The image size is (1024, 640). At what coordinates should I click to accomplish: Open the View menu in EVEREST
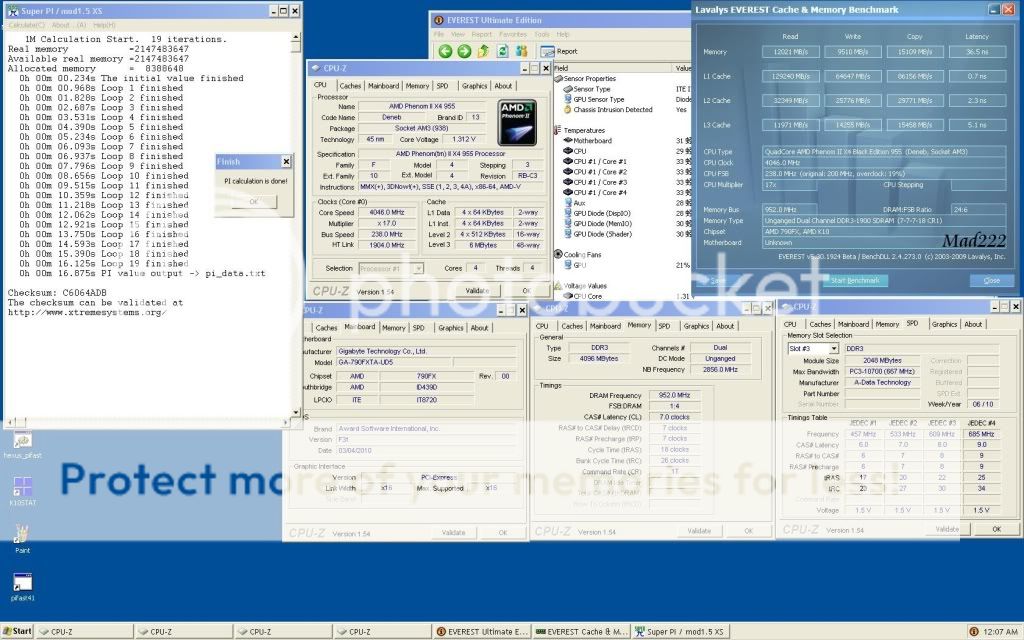tap(458, 35)
